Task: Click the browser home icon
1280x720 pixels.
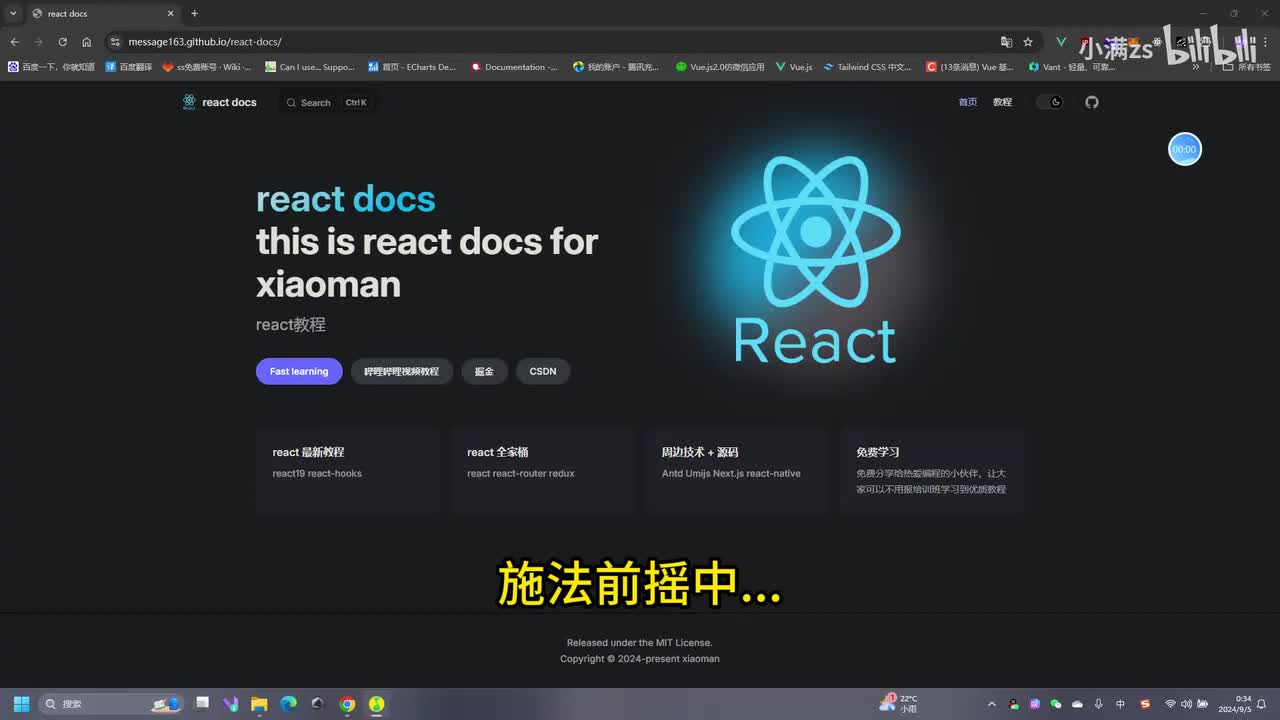Action: [x=87, y=42]
